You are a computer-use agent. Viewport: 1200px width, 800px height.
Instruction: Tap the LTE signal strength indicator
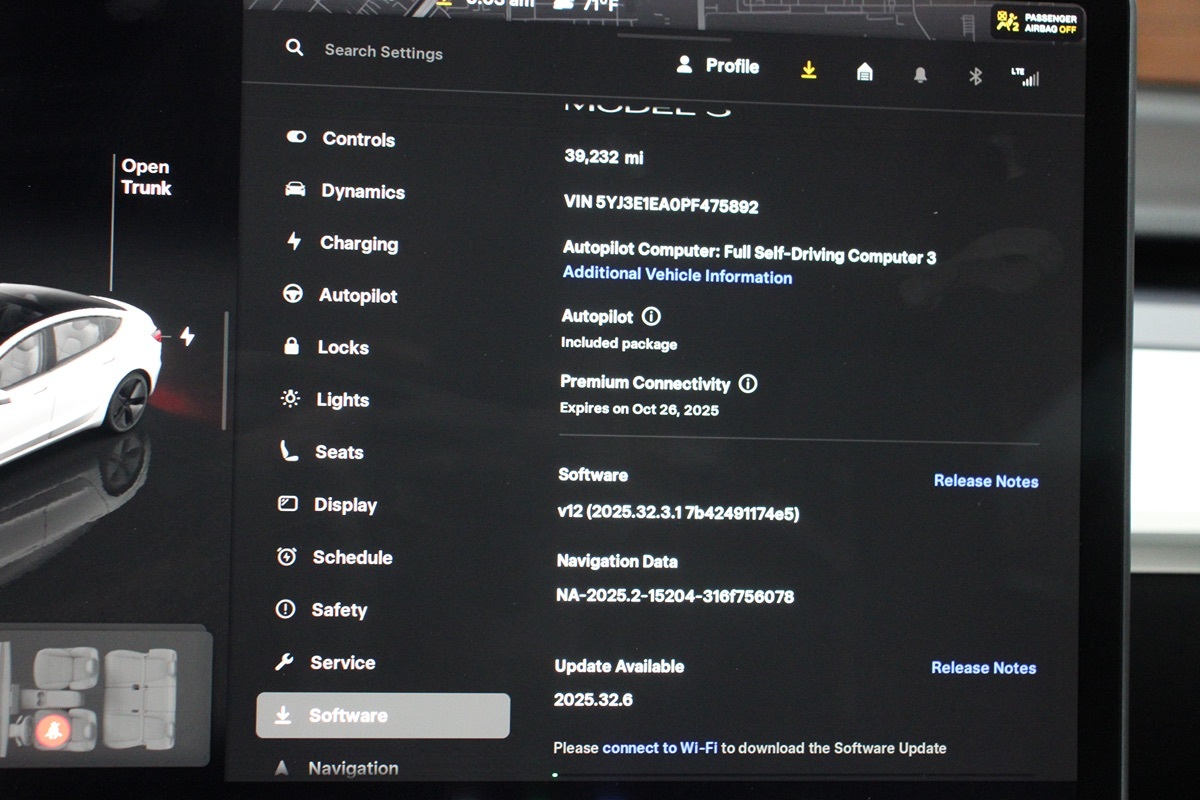click(1025, 77)
